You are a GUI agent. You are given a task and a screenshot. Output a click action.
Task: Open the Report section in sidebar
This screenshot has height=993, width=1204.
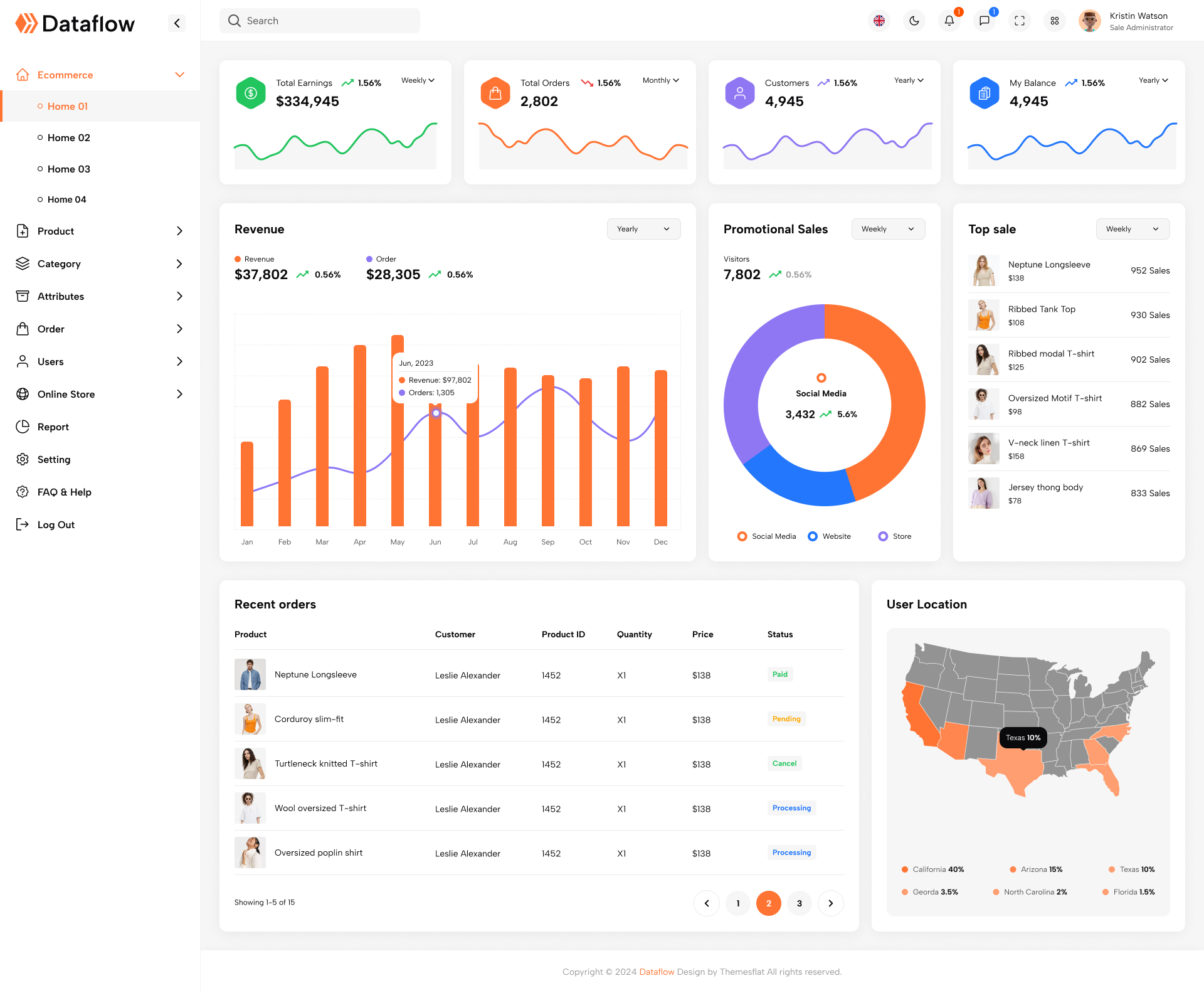pyautogui.click(x=53, y=427)
